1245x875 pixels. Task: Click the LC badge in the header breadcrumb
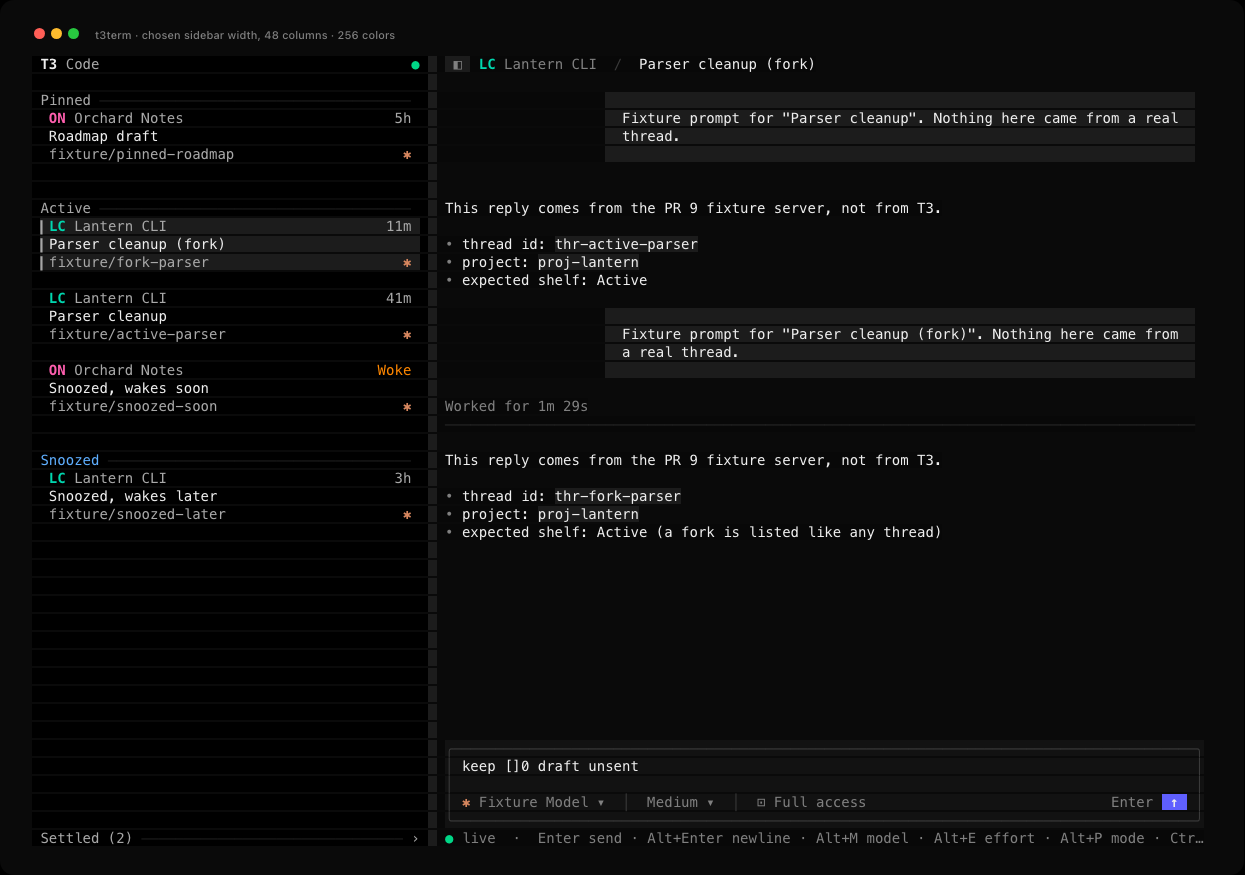coord(487,64)
